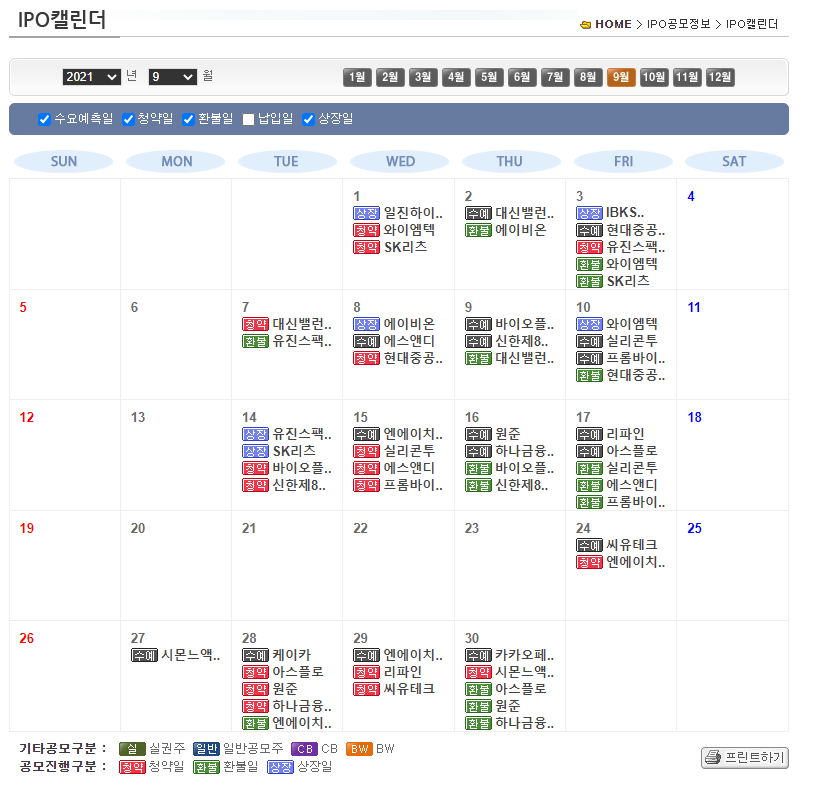
Task: Open 엔에이치.. forecast entry on September 15
Action: click(413, 434)
